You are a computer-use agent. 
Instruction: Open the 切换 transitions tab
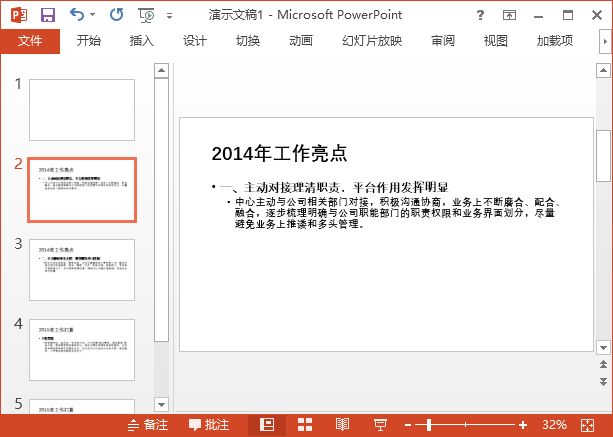click(248, 41)
